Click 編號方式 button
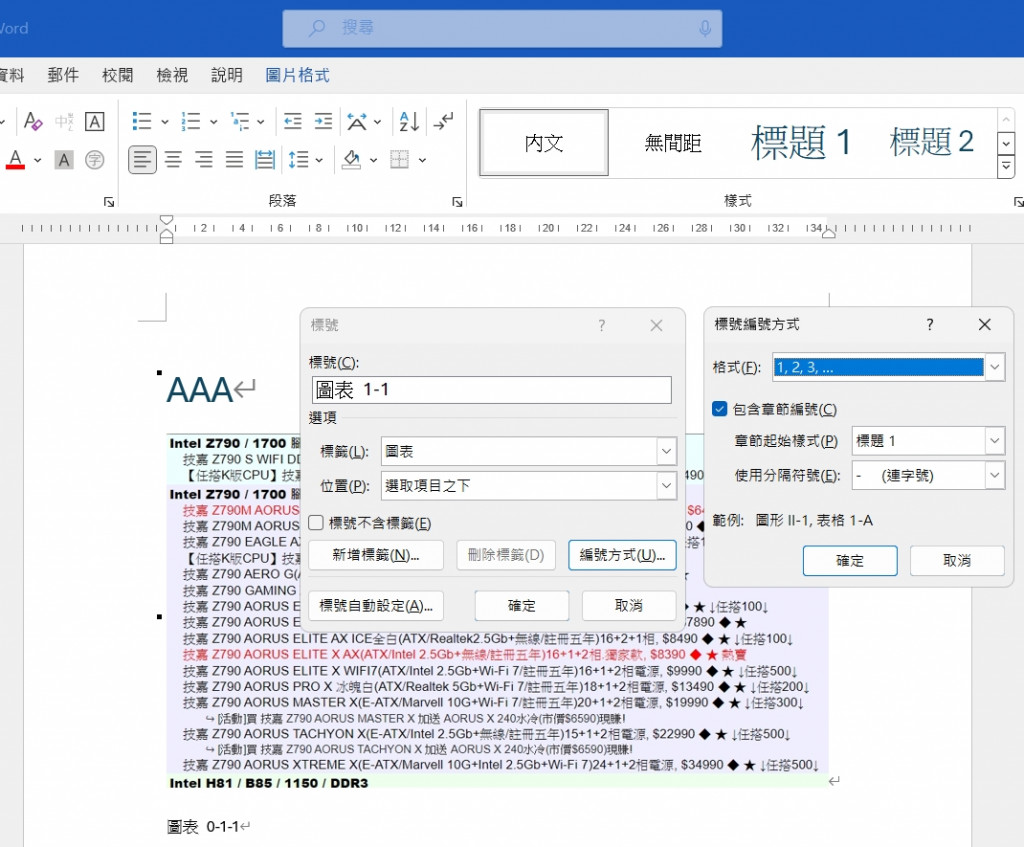 coord(622,555)
